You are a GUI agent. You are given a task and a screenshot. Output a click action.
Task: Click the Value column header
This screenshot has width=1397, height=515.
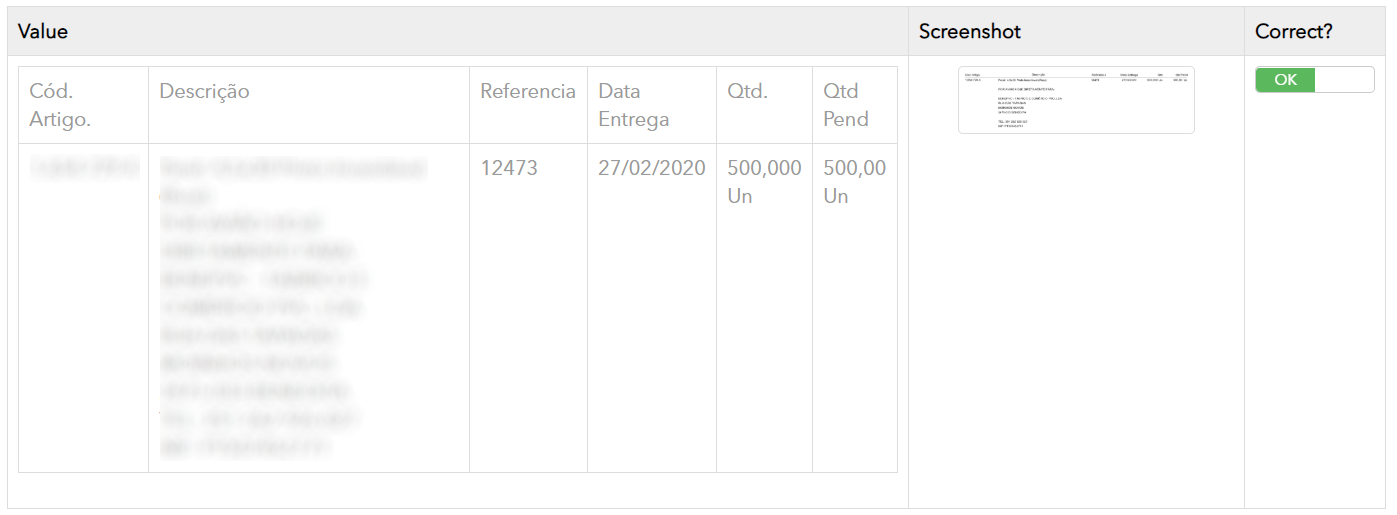(43, 31)
